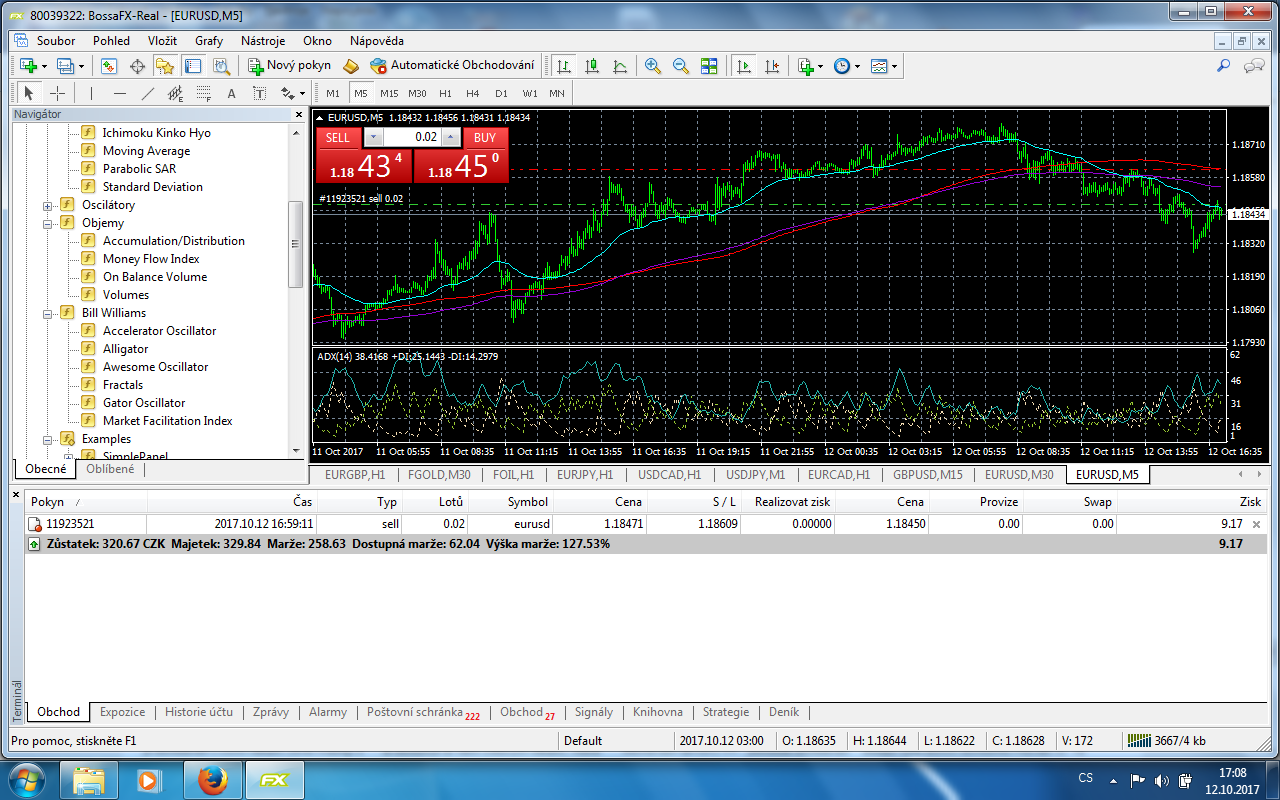
Task: Increase trade volume with up arrow
Action: click(450, 137)
